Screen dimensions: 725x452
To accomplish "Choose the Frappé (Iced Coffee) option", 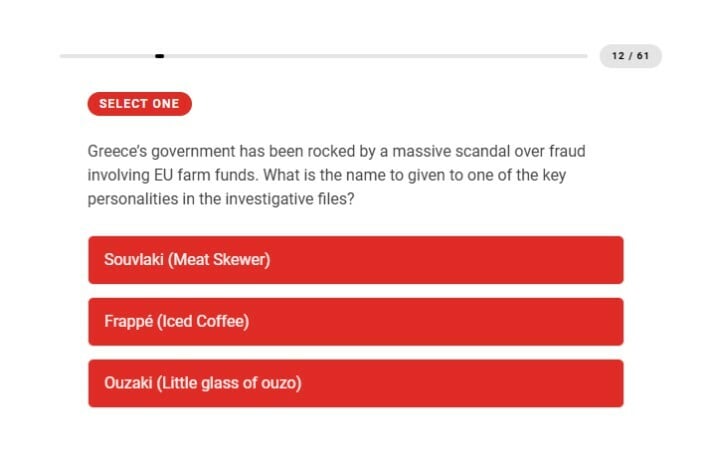I will click(355, 322).
